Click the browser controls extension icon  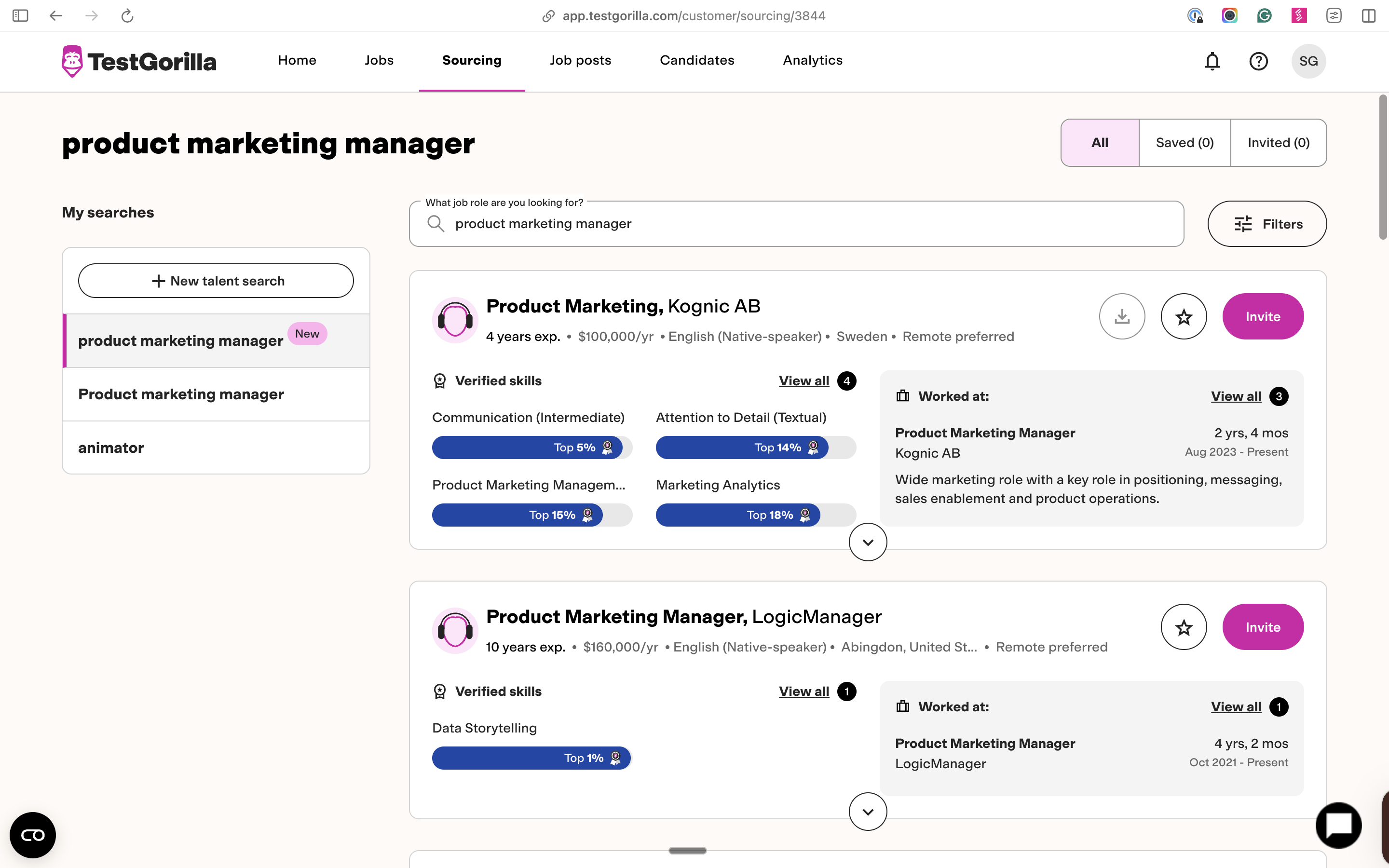[x=1334, y=15]
